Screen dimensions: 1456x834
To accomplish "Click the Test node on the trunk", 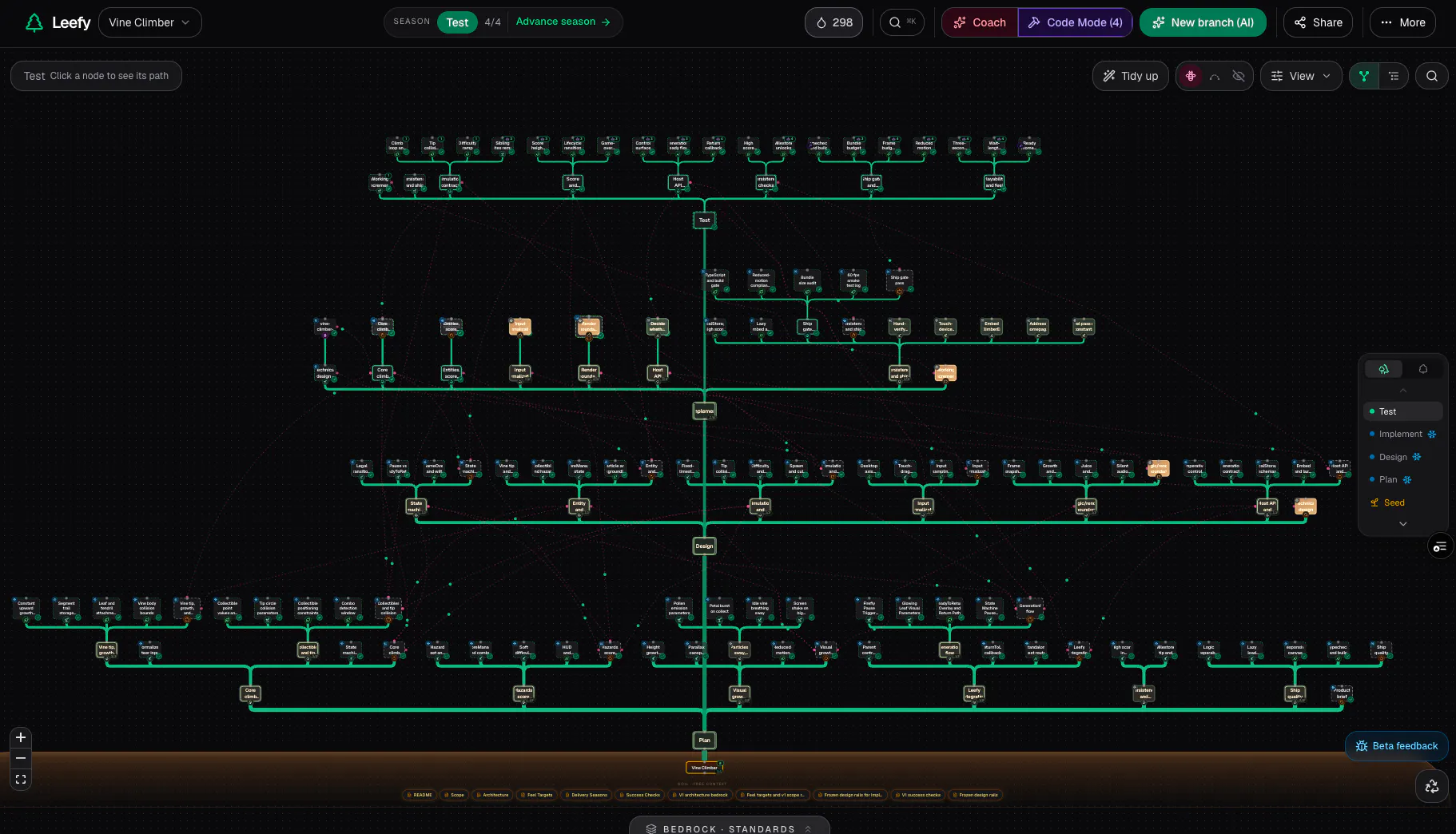I will pyautogui.click(x=704, y=220).
